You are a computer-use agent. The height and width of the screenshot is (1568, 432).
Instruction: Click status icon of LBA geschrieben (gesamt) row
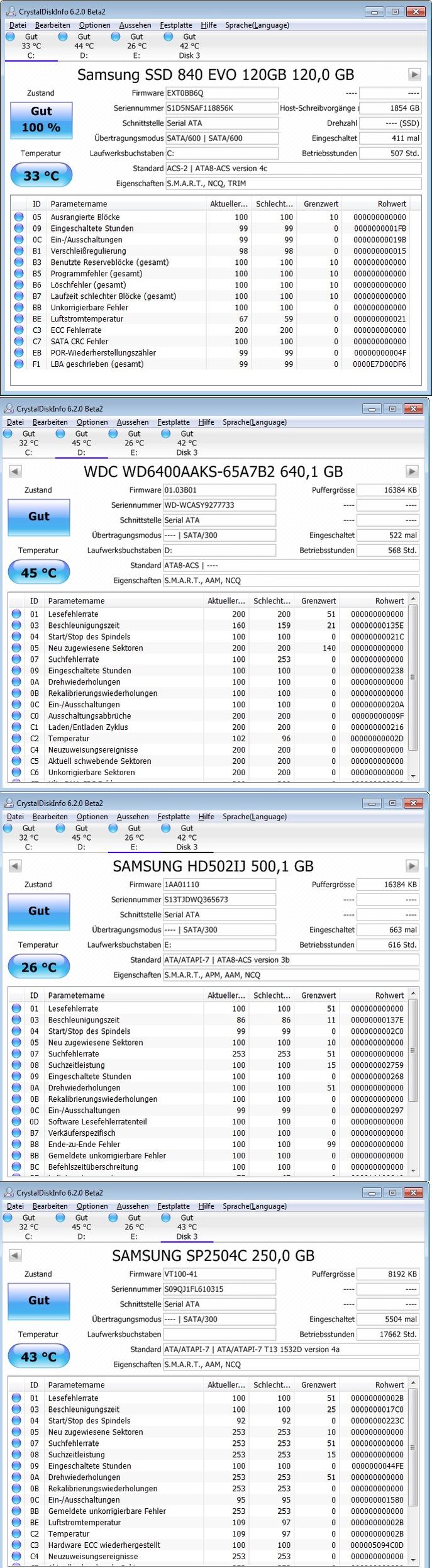point(19,364)
